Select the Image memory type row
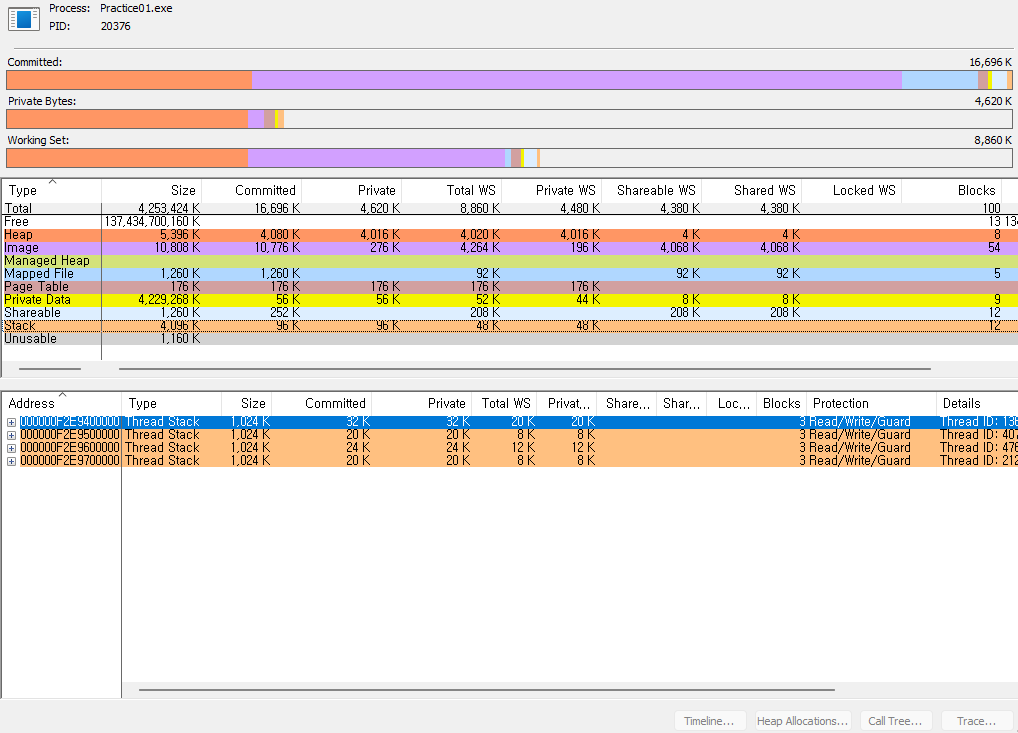Image resolution: width=1018 pixels, height=733 pixels. pyautogui.click(x=510, y=247)
